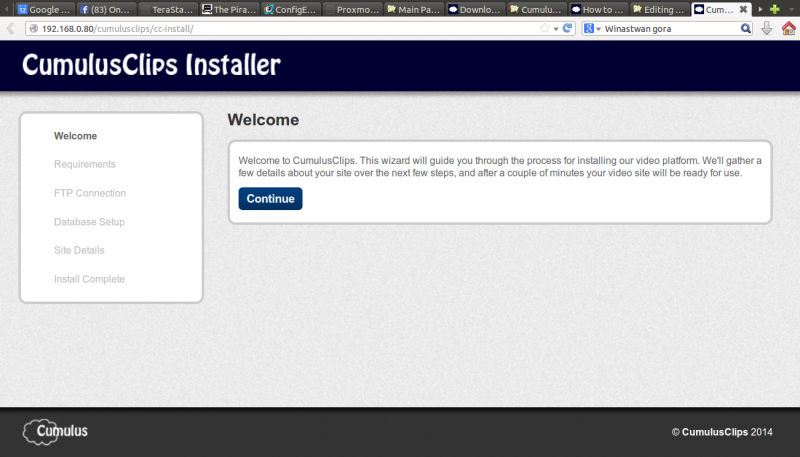This screenshot has width=800, height=457.
Task: Click the welcome wizard description paragraph
Action: [500, 167]
